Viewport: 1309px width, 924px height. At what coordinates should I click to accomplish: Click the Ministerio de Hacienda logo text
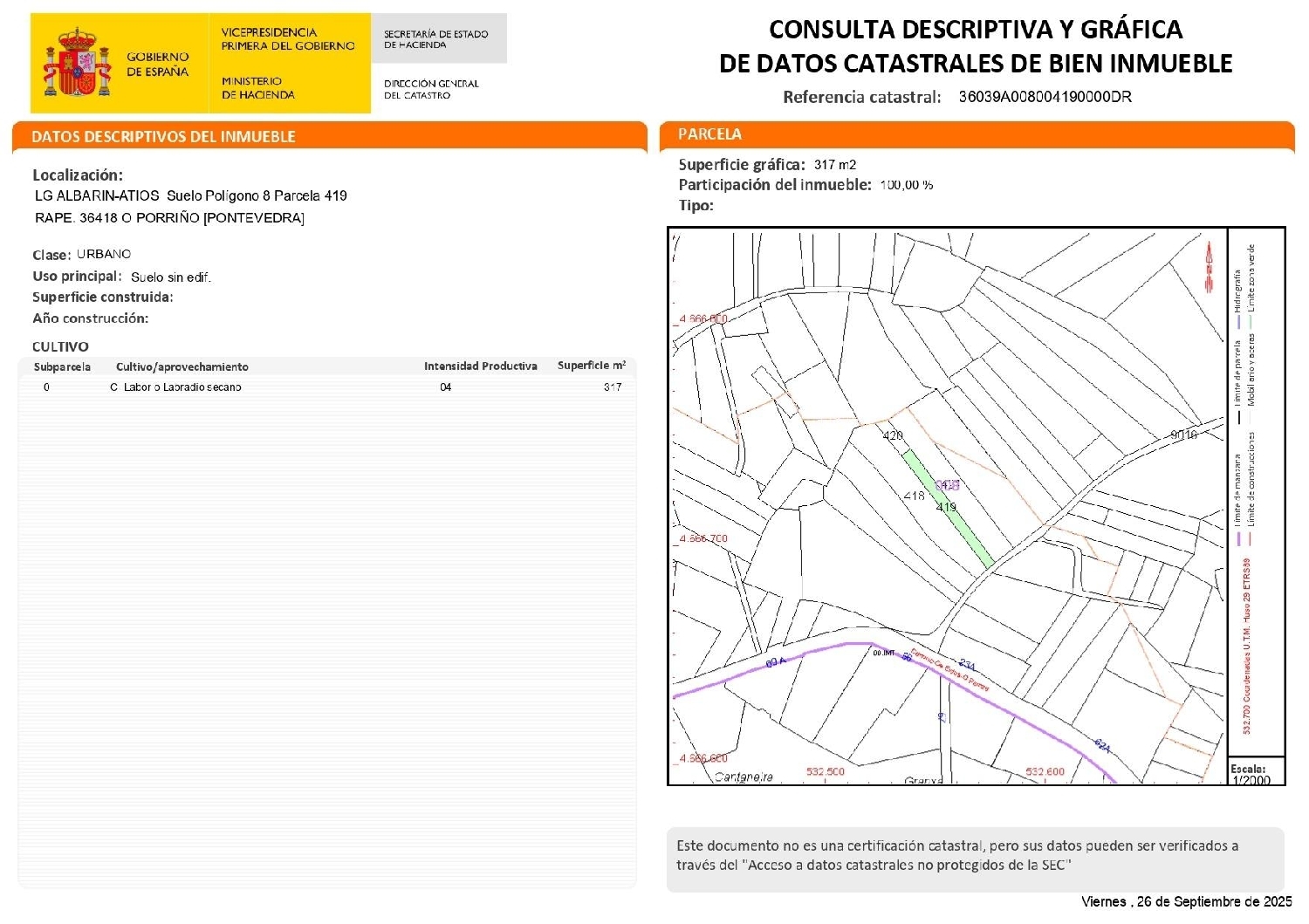[x=258, y=88]
